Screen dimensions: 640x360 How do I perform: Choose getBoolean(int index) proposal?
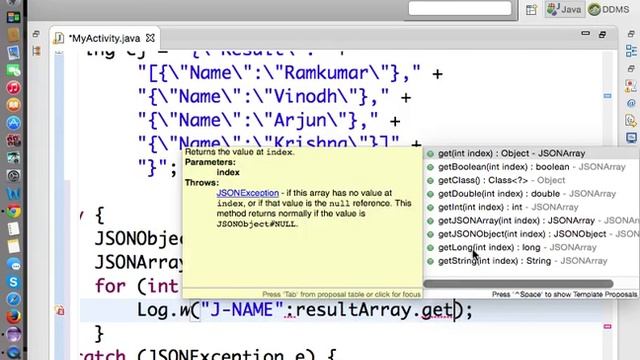531,167
